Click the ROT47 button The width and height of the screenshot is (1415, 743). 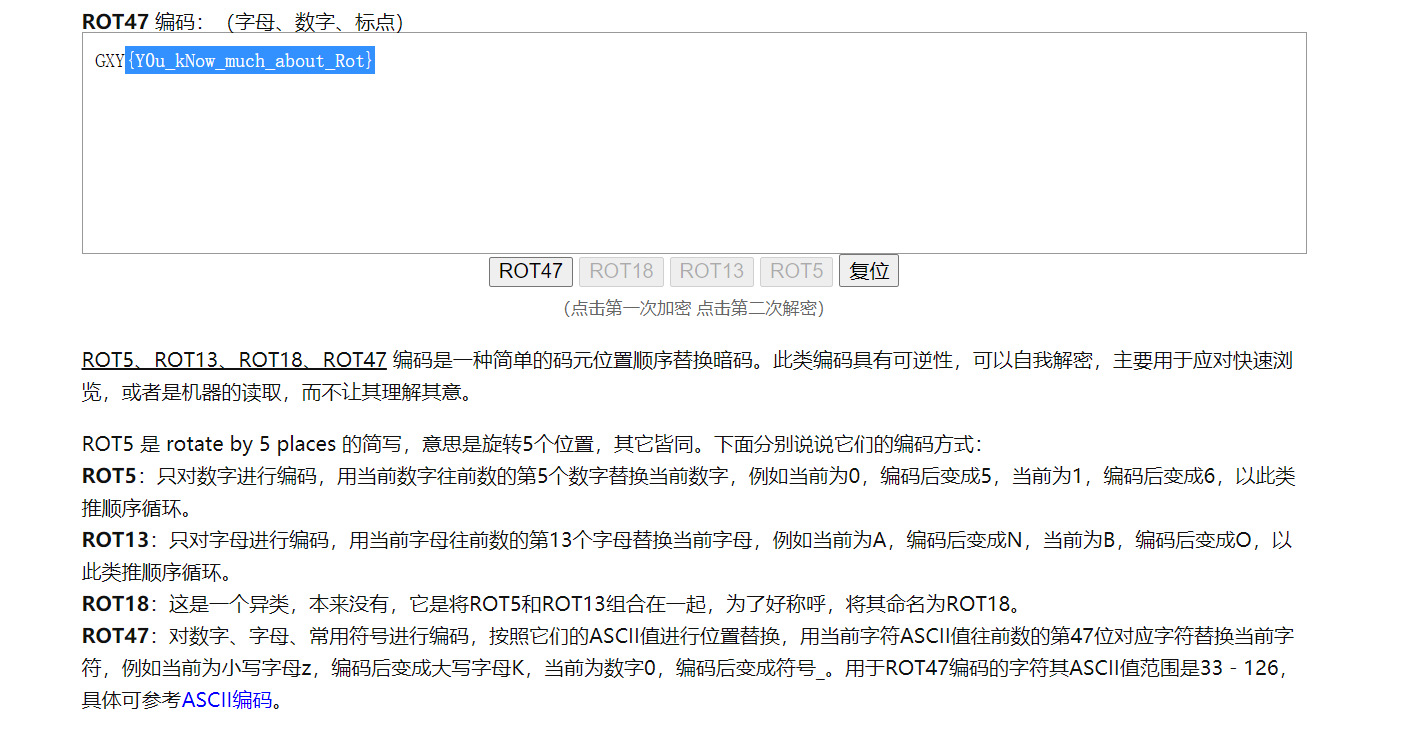[531, 271]
